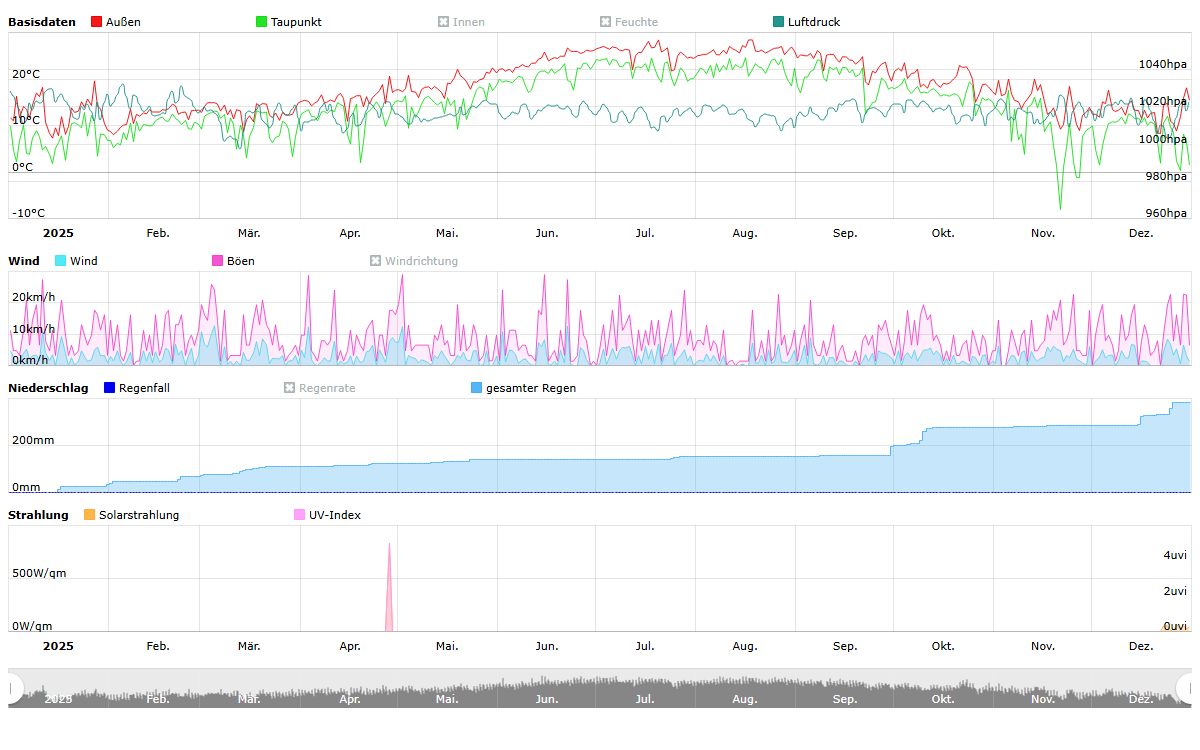Click Jul. in the bottom navigator timeline
Image resolution: width=1200 pixels, height=750 pixels.
click(x=645, y=699)
